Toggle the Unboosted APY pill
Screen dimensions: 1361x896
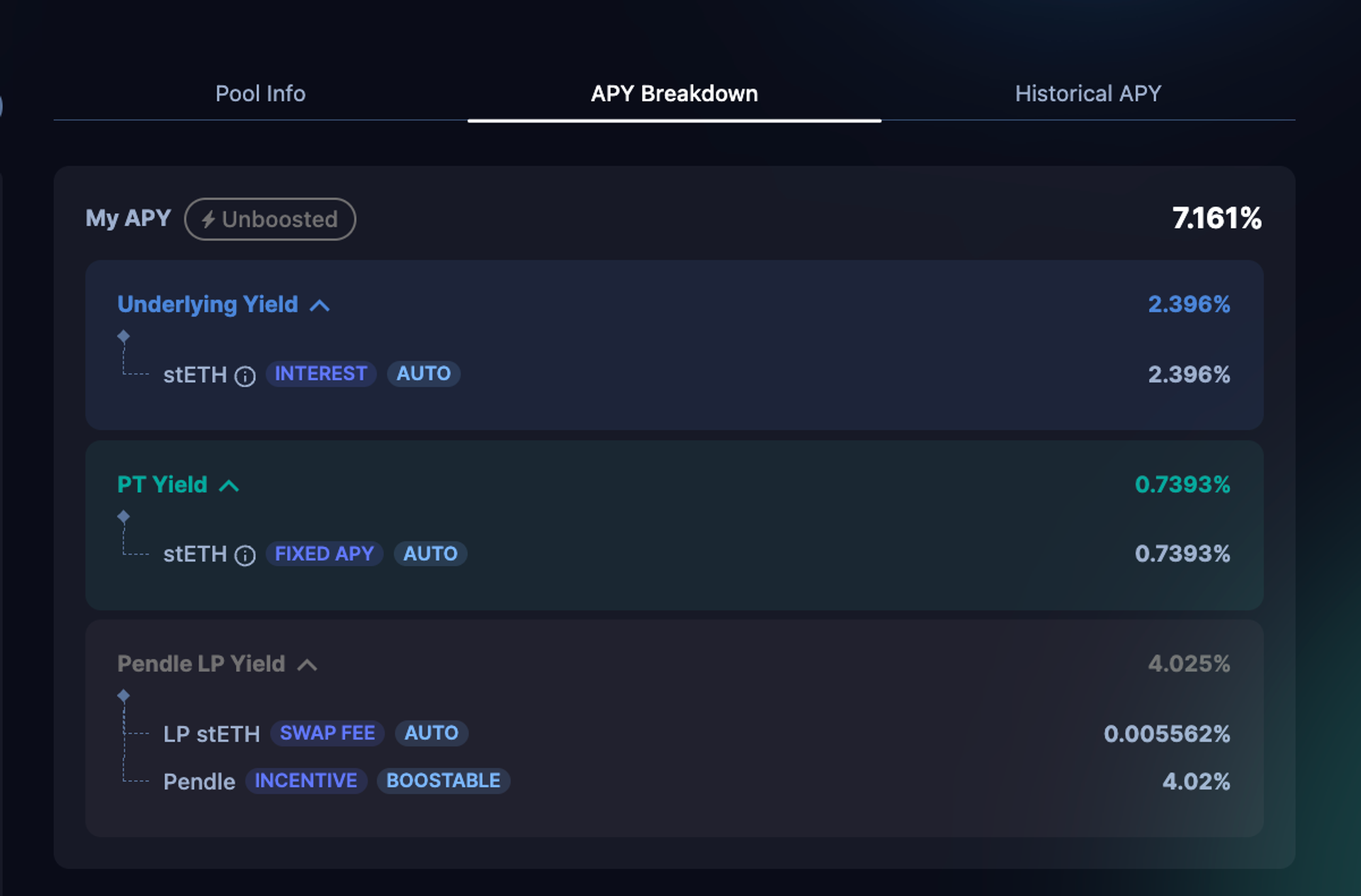point(270,219)
